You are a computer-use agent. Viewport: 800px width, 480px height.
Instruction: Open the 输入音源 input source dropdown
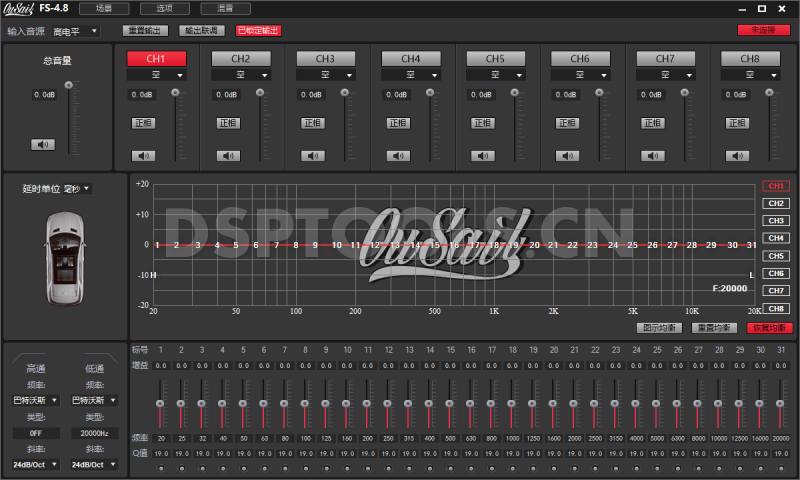[76, 31]
